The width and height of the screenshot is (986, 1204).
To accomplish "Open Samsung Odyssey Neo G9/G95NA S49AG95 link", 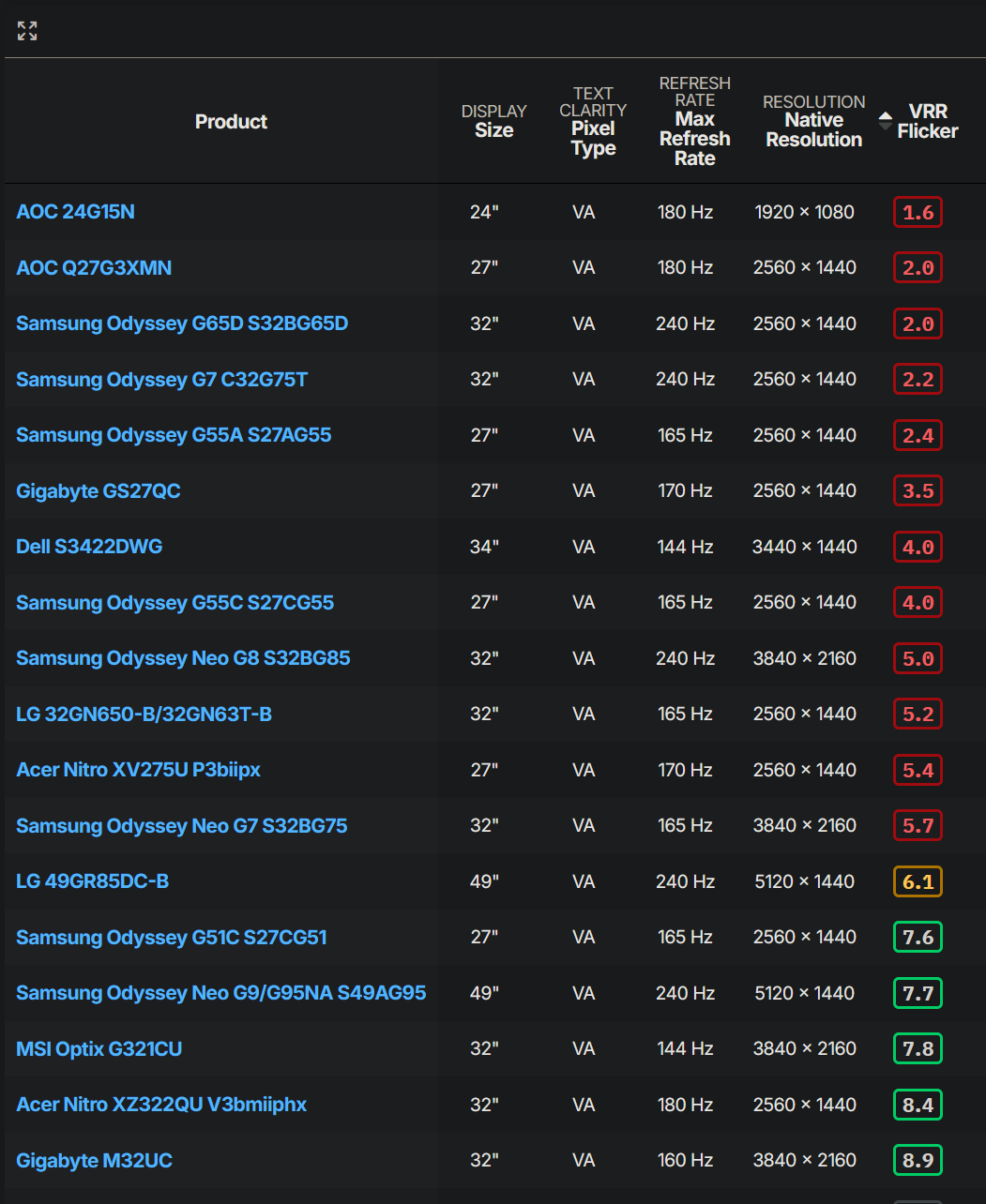I will pos(221,993).
